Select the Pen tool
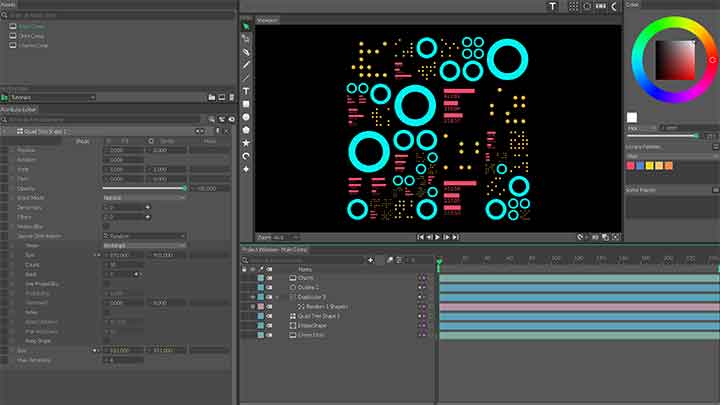The image size is (720, 405). point(246,52)
